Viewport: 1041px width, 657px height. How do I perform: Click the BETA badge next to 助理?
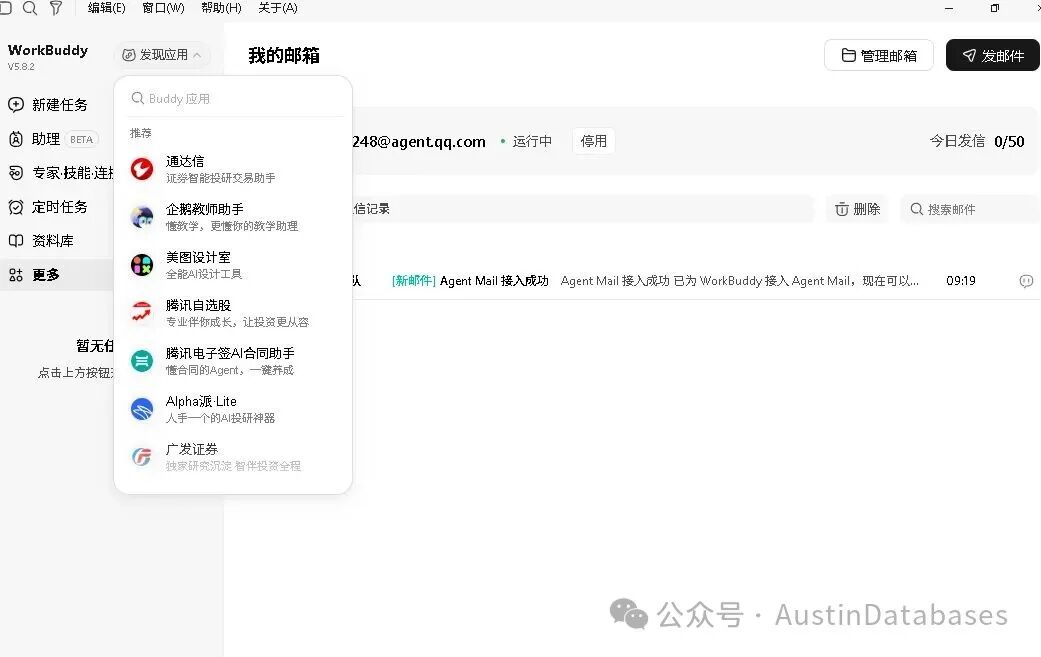[x=82, y=139]
